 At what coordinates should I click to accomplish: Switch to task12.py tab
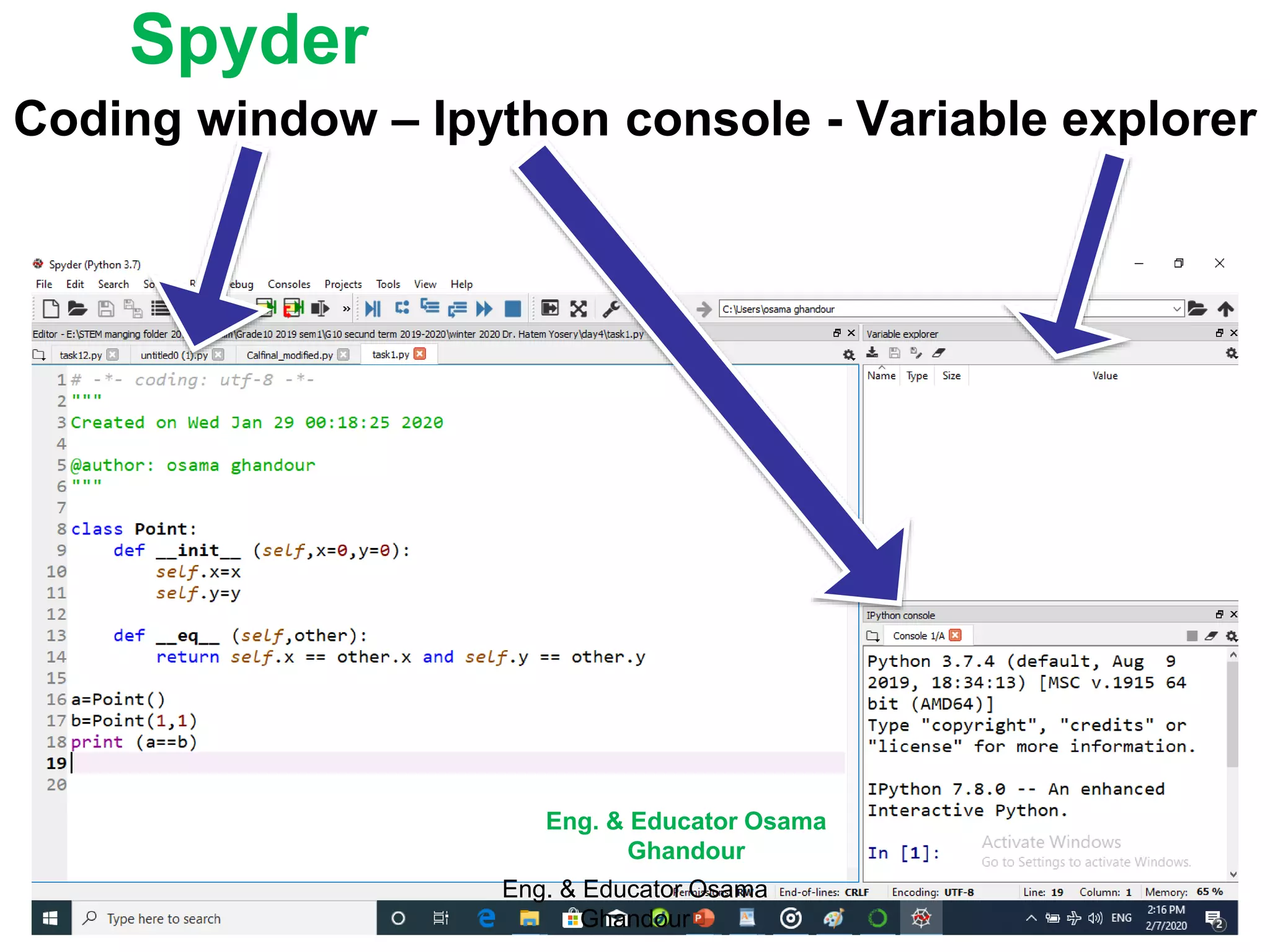[x=81, y=355]
